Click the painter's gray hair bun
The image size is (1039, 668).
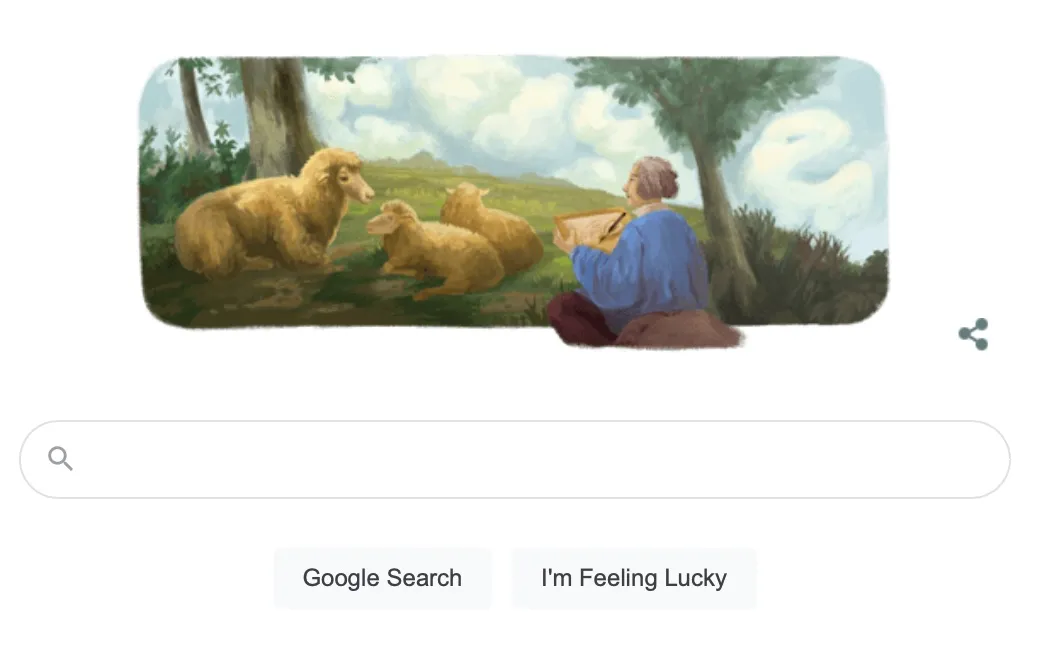coord(657,176)
